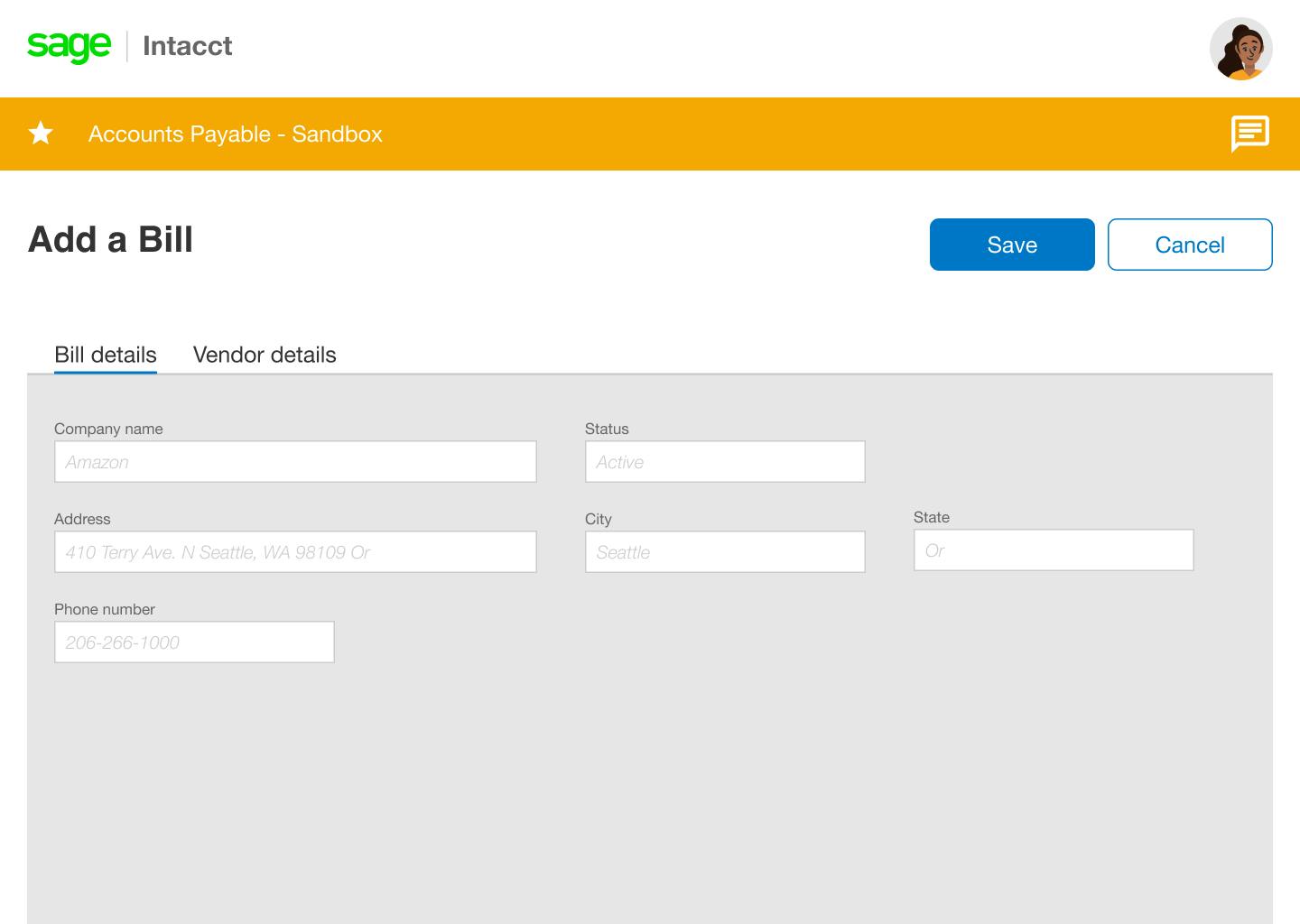The width and height of the screenshot is (1300, 924).
Task: Click the City input field
Action: pyautogui.click(x=725, y=552)
